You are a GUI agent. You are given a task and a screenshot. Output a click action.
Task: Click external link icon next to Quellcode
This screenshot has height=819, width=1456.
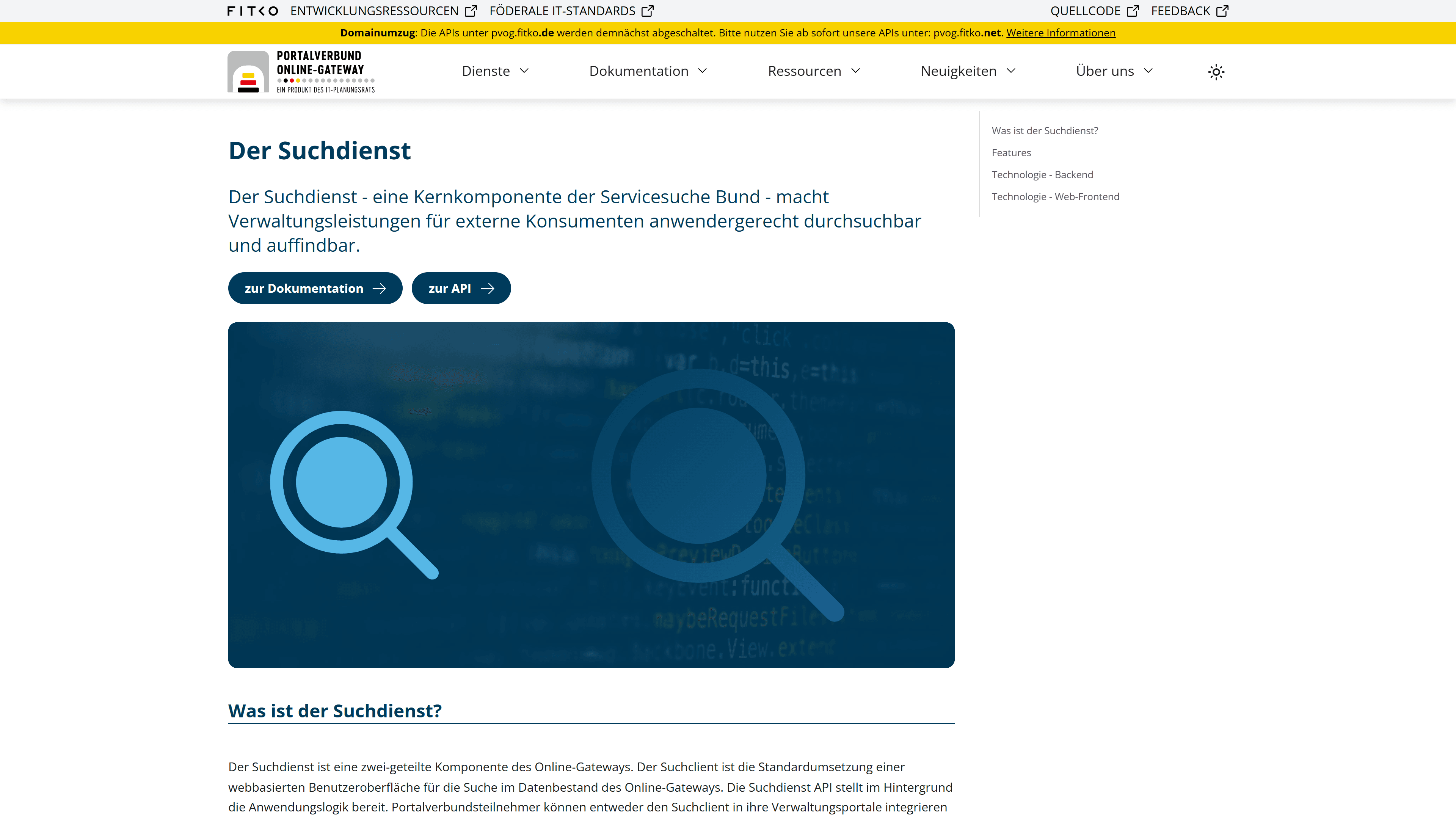coord(1133,11)
